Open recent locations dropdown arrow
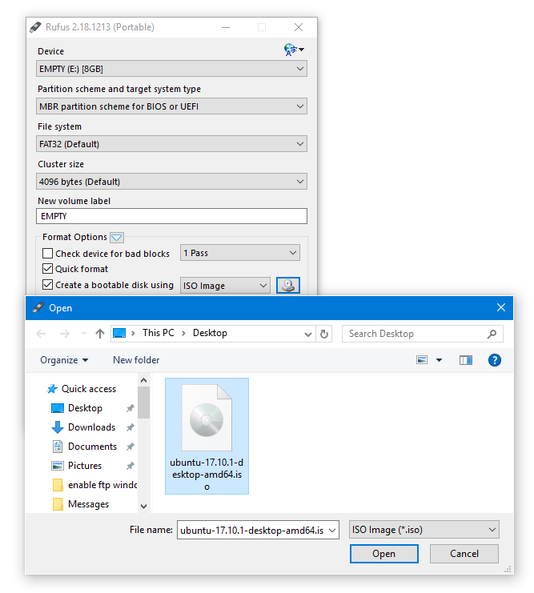Image resolution: width=534 pixels, height=593 pixels. tap(84, 334)
